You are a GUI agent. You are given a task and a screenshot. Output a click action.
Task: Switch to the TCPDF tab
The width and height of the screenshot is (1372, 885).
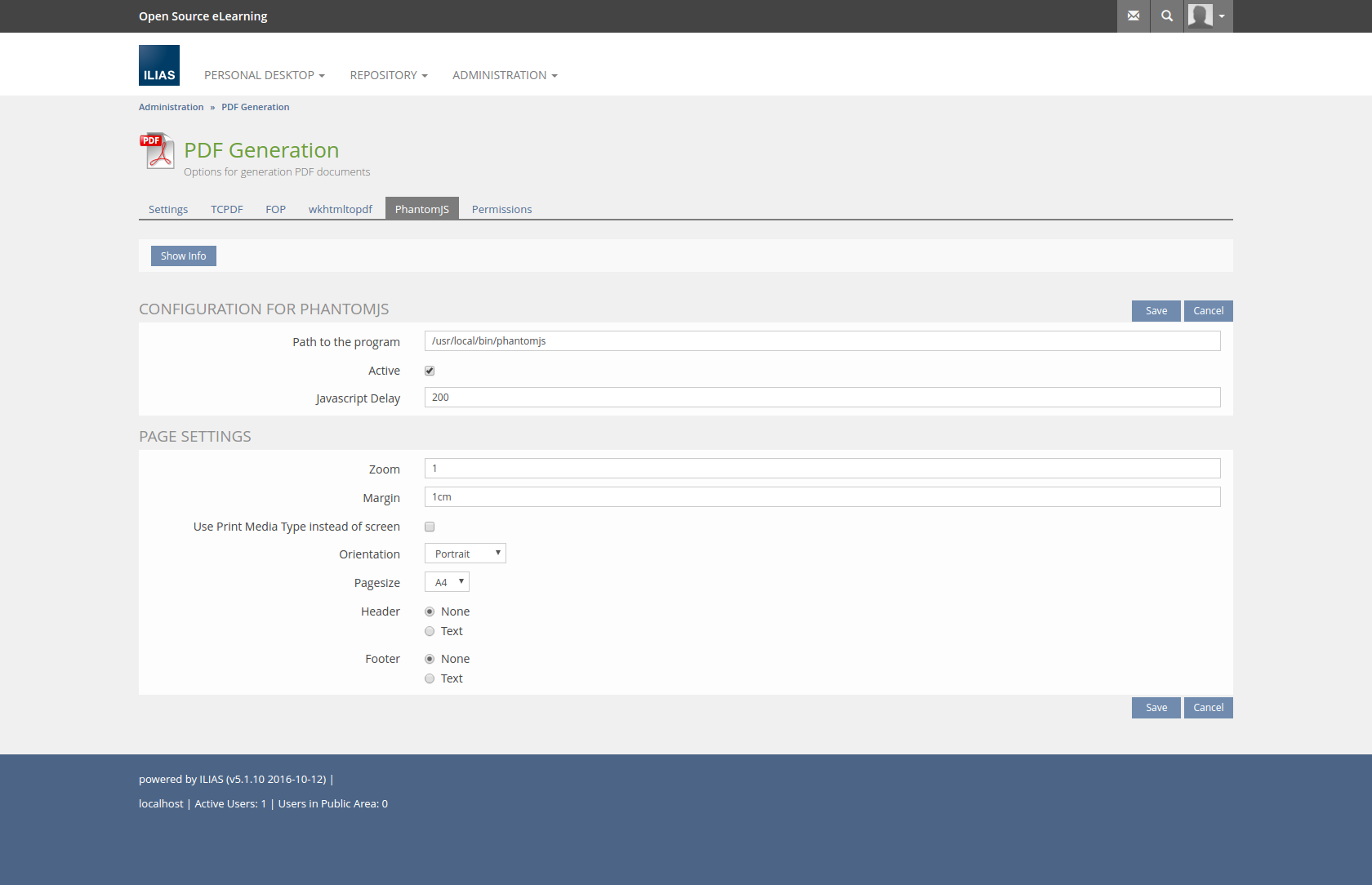(x=227, y=209)
